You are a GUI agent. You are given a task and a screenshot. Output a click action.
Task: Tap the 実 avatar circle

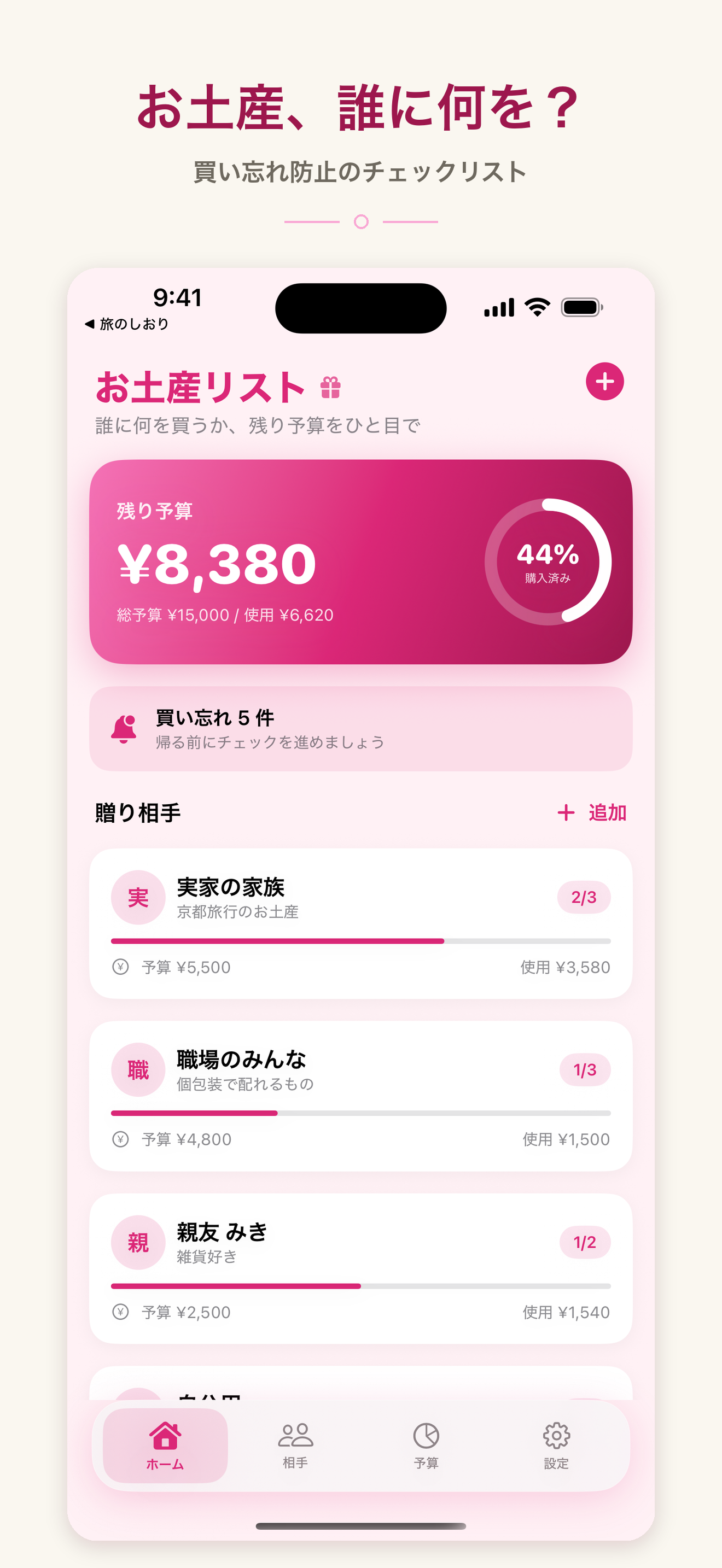click(138, 897)
